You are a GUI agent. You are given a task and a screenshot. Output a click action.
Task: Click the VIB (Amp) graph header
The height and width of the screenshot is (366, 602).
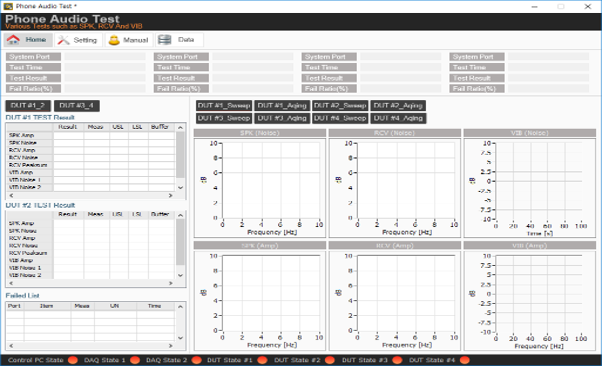(x=530, y=245)
